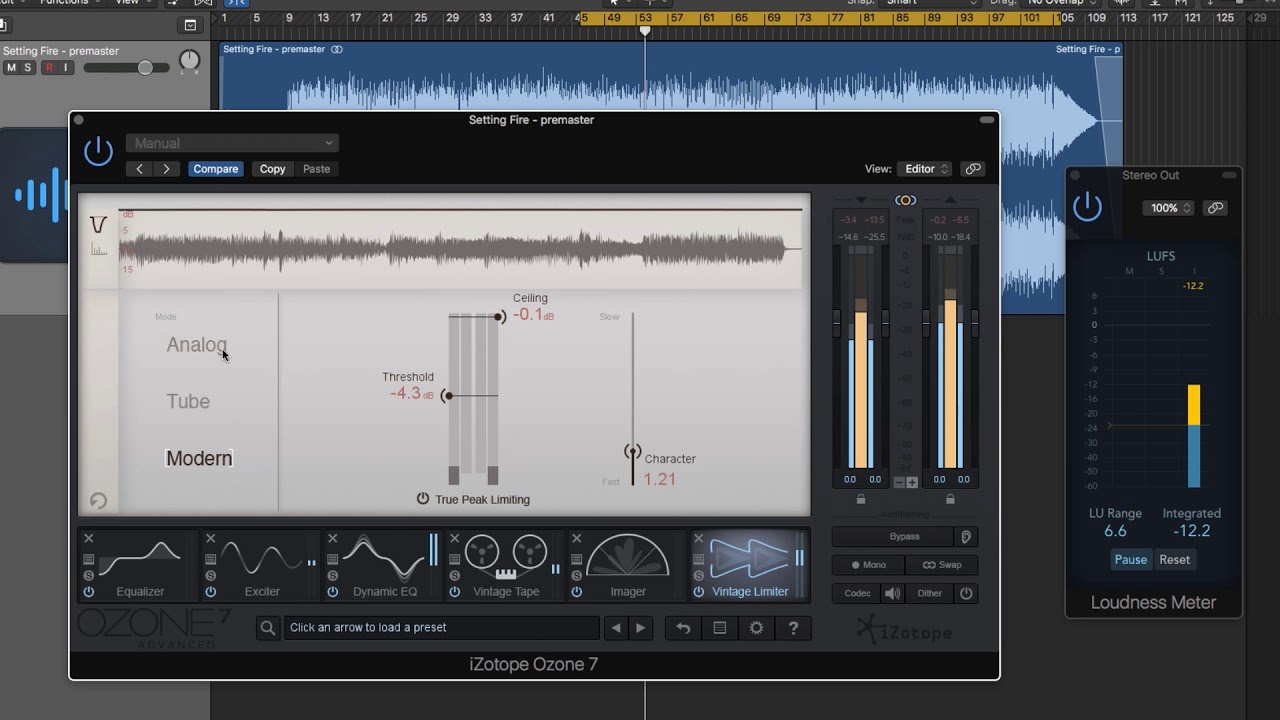Toggle Mono monitoring
Screen dimensions: 1280x720
tap(869, 565)
